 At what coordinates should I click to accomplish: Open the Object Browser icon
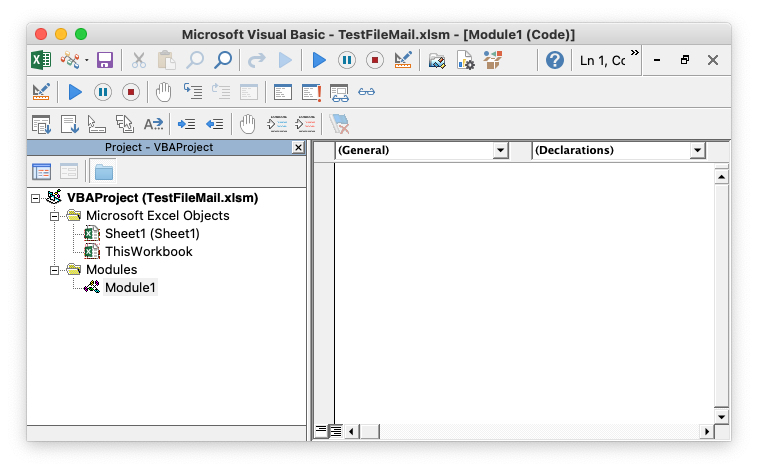point(493,60)
